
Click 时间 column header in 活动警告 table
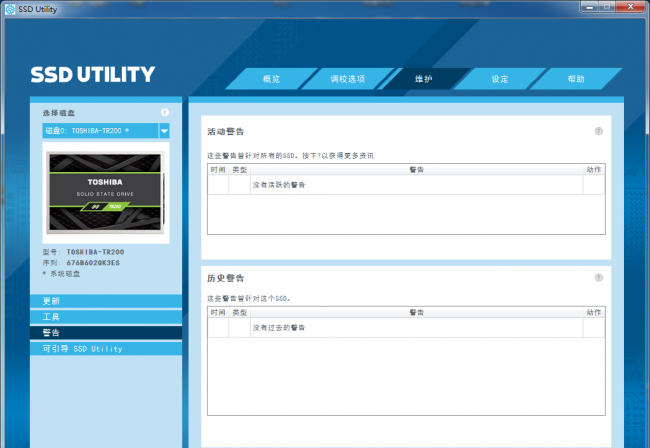pyautogui.click(x=218, y=170)
